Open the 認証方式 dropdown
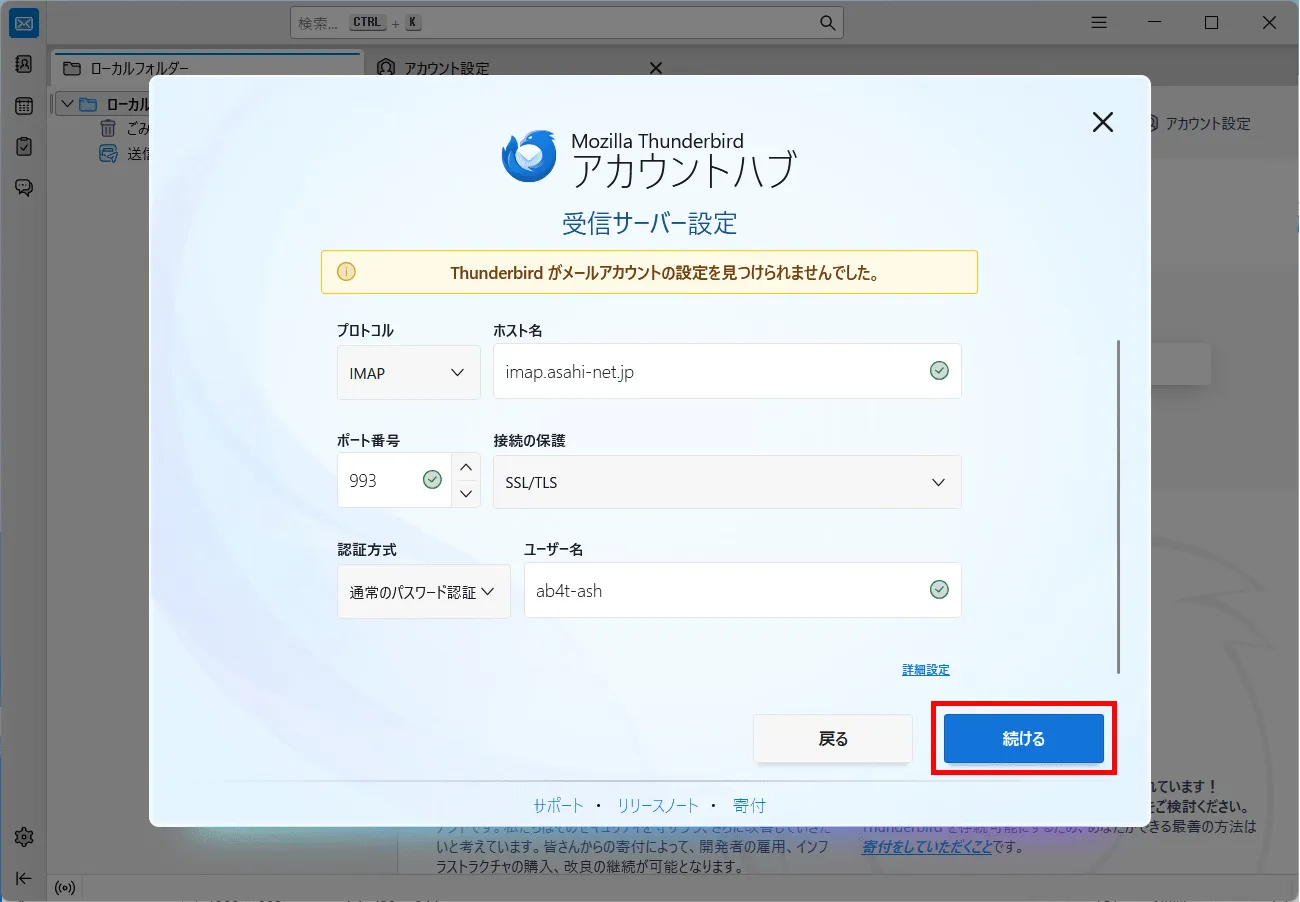The image size is (1300, 902). tap(423, 591)
